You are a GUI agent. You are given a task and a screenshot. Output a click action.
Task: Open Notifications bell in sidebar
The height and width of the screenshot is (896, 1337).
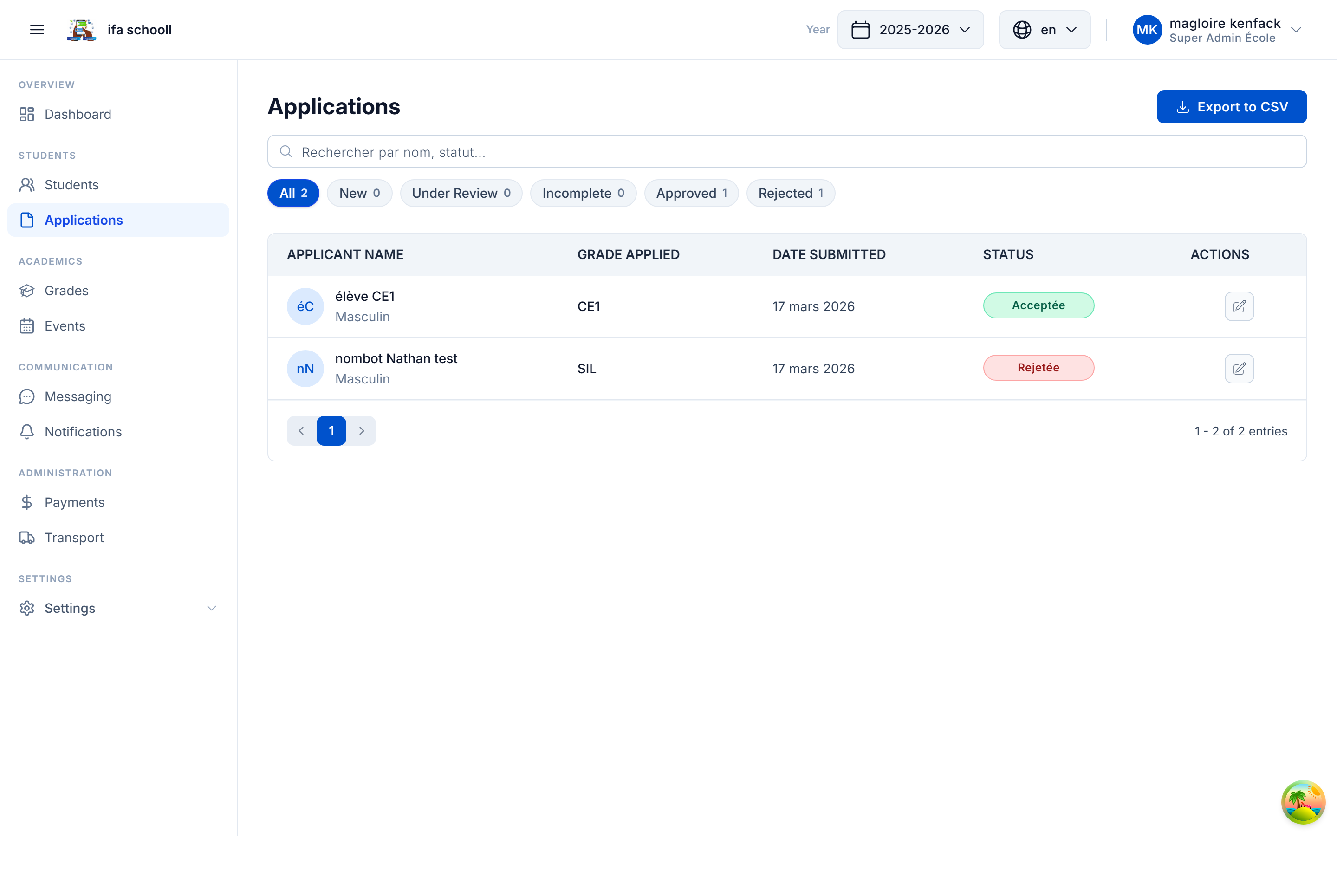click(x=83, y=432)
